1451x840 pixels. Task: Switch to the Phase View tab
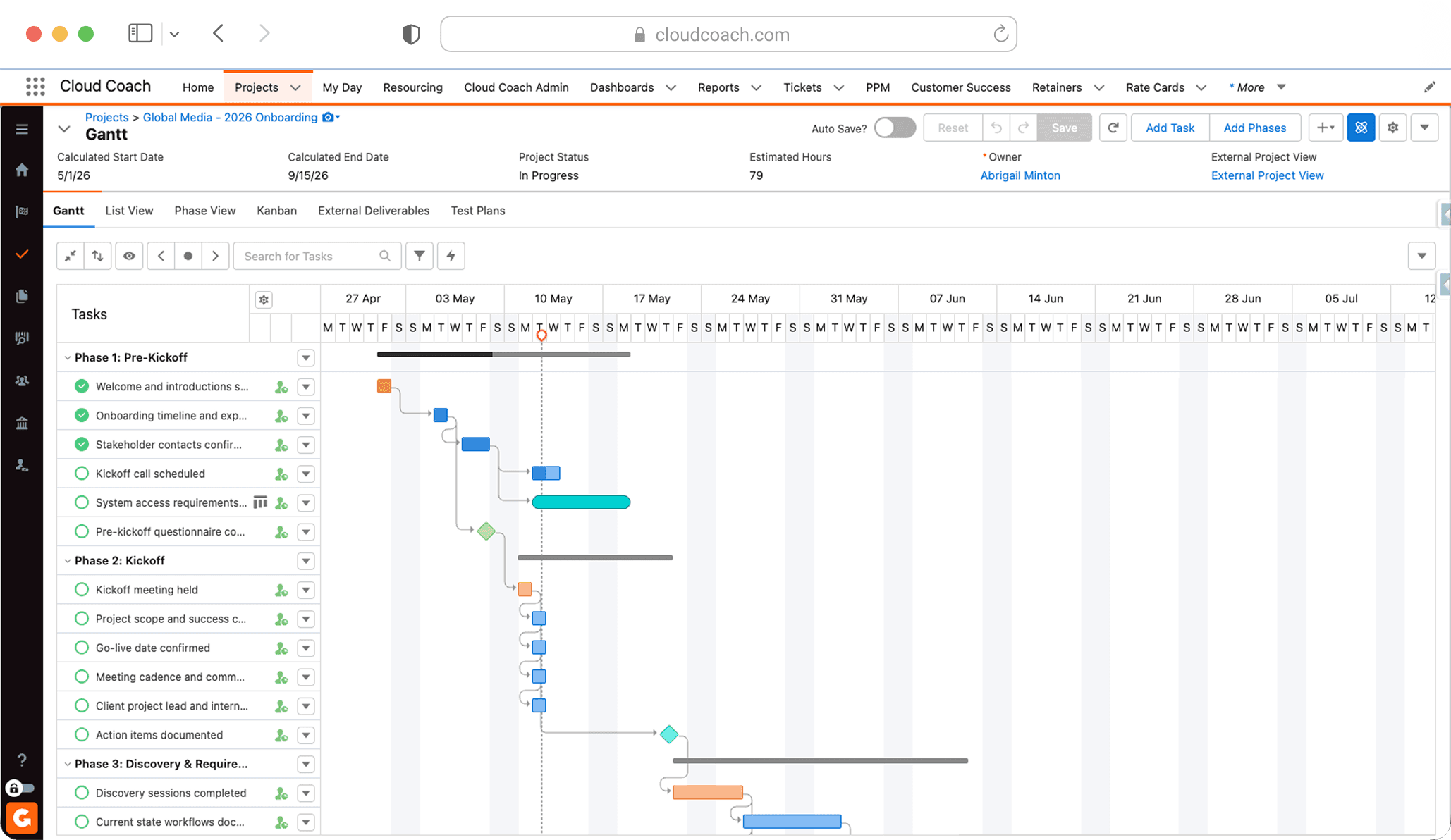[x=205, y=211]
